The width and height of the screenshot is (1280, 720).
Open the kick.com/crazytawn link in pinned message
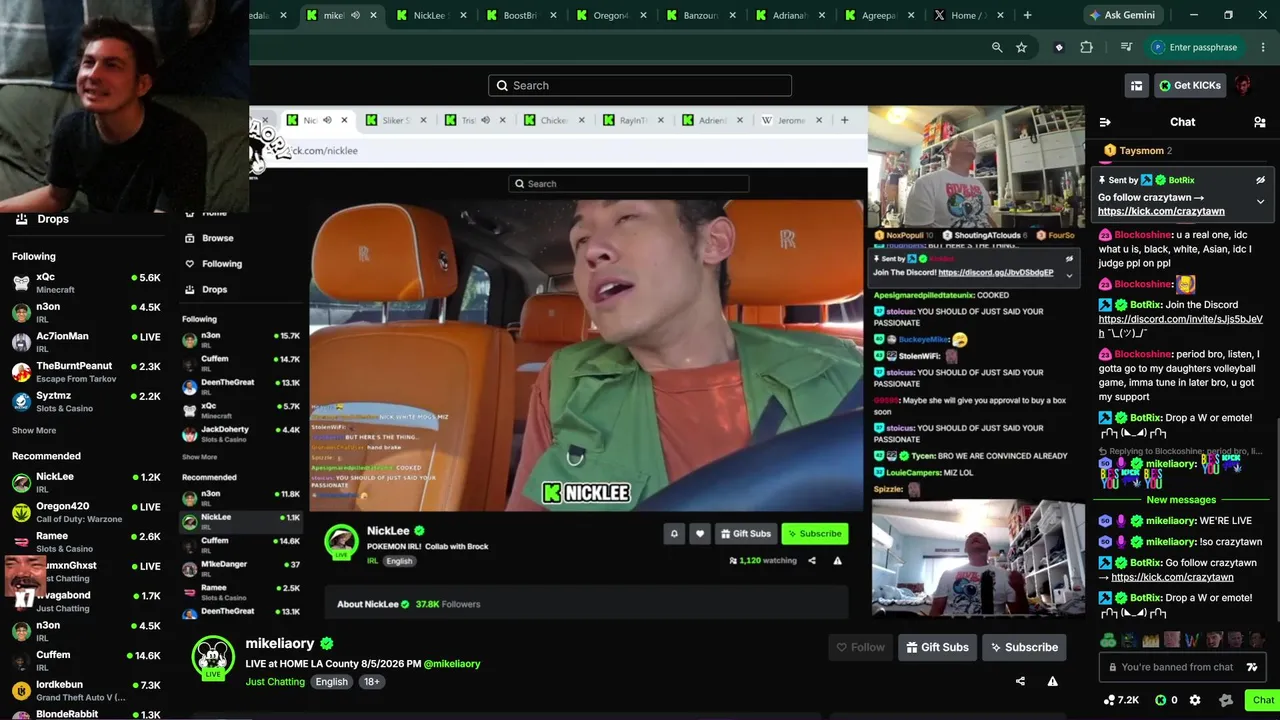(1161, 212)
